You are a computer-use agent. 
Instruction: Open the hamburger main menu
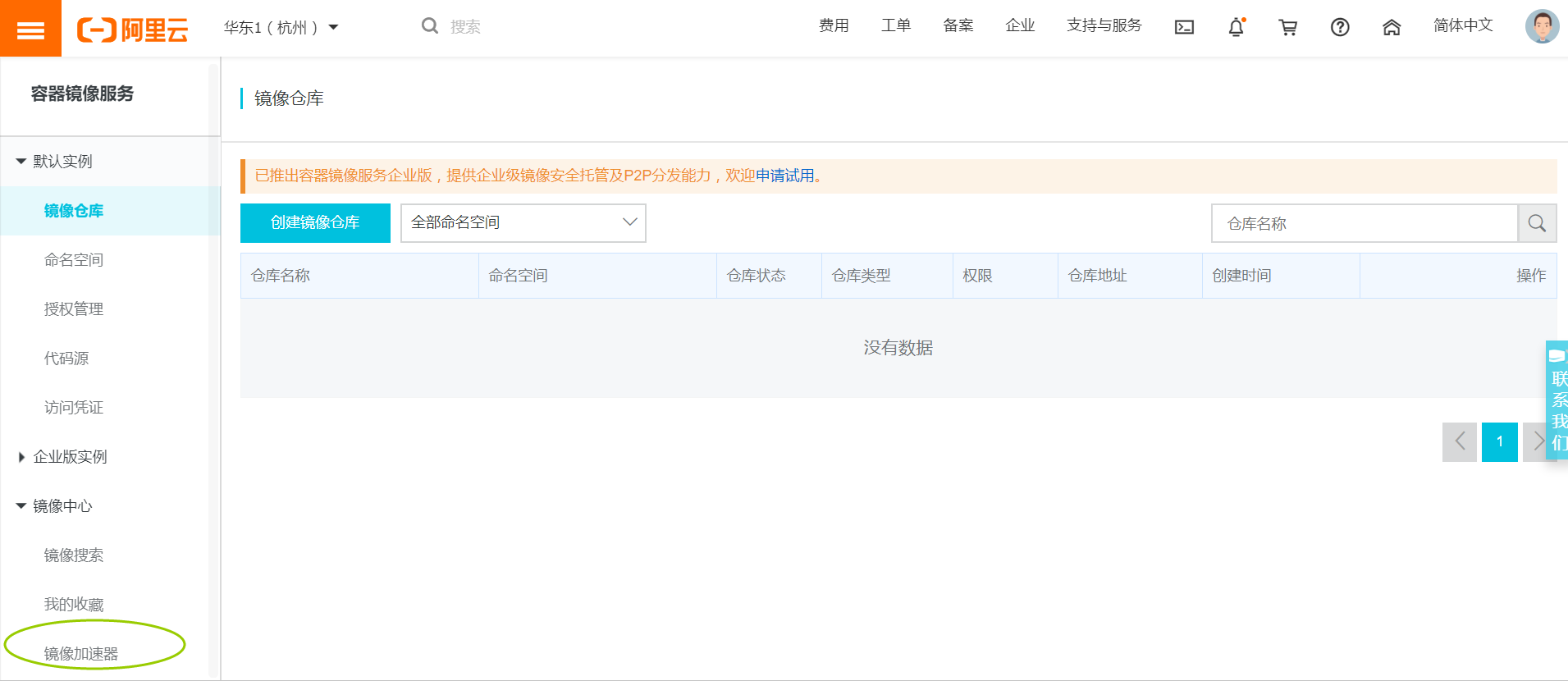(x=30, y=30)
